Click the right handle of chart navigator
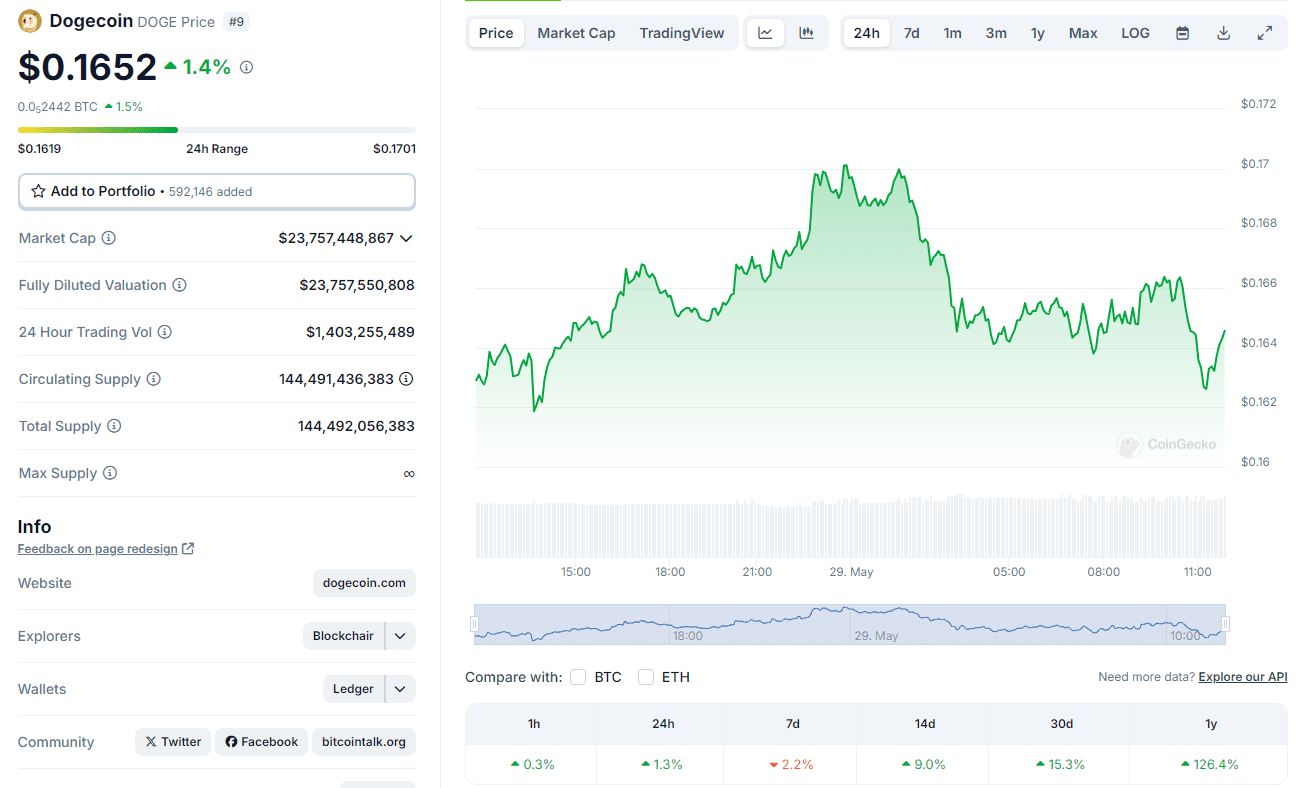The width and height of the screenshot is (1304, 788). point(1225,624)
